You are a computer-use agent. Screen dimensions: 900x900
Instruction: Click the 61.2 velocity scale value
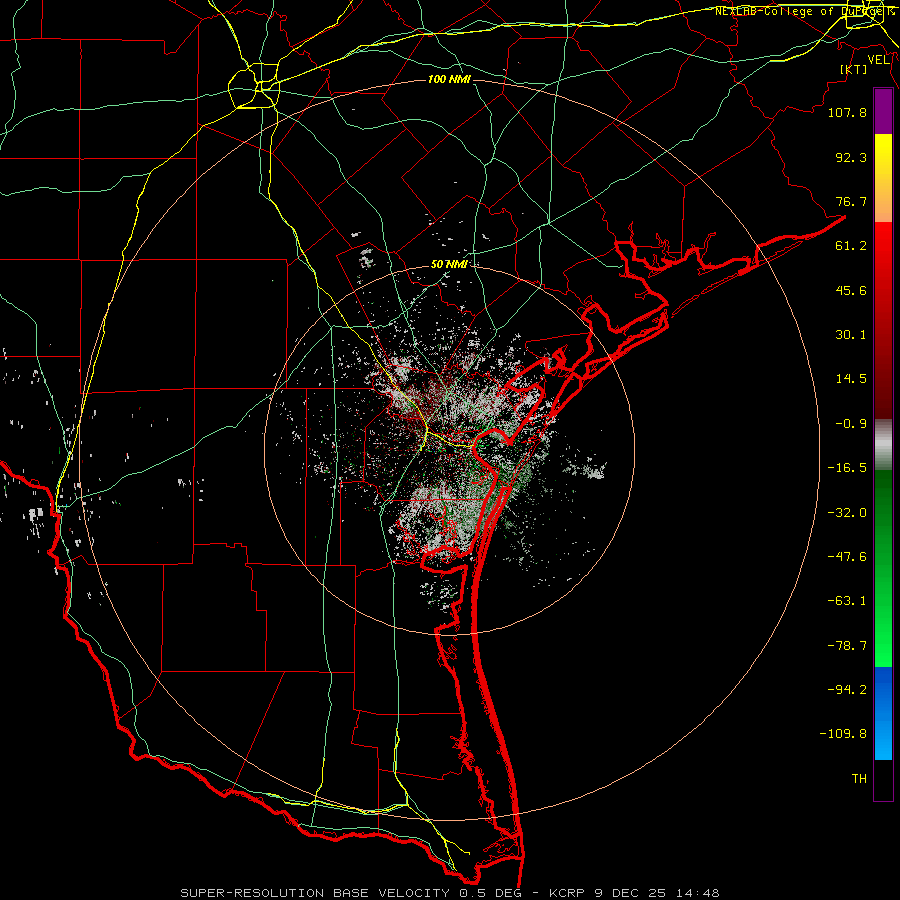pyautogui.click(x=851, y=246)
